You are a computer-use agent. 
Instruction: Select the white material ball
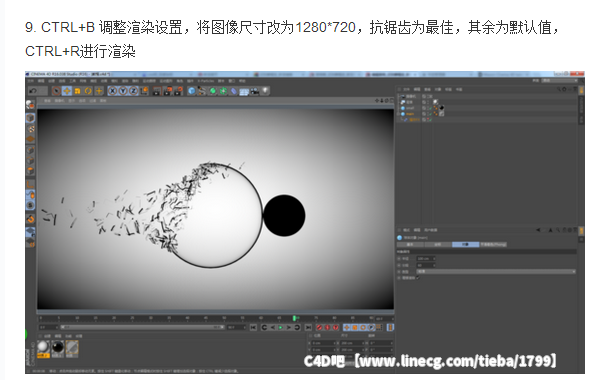pos(43,347)
